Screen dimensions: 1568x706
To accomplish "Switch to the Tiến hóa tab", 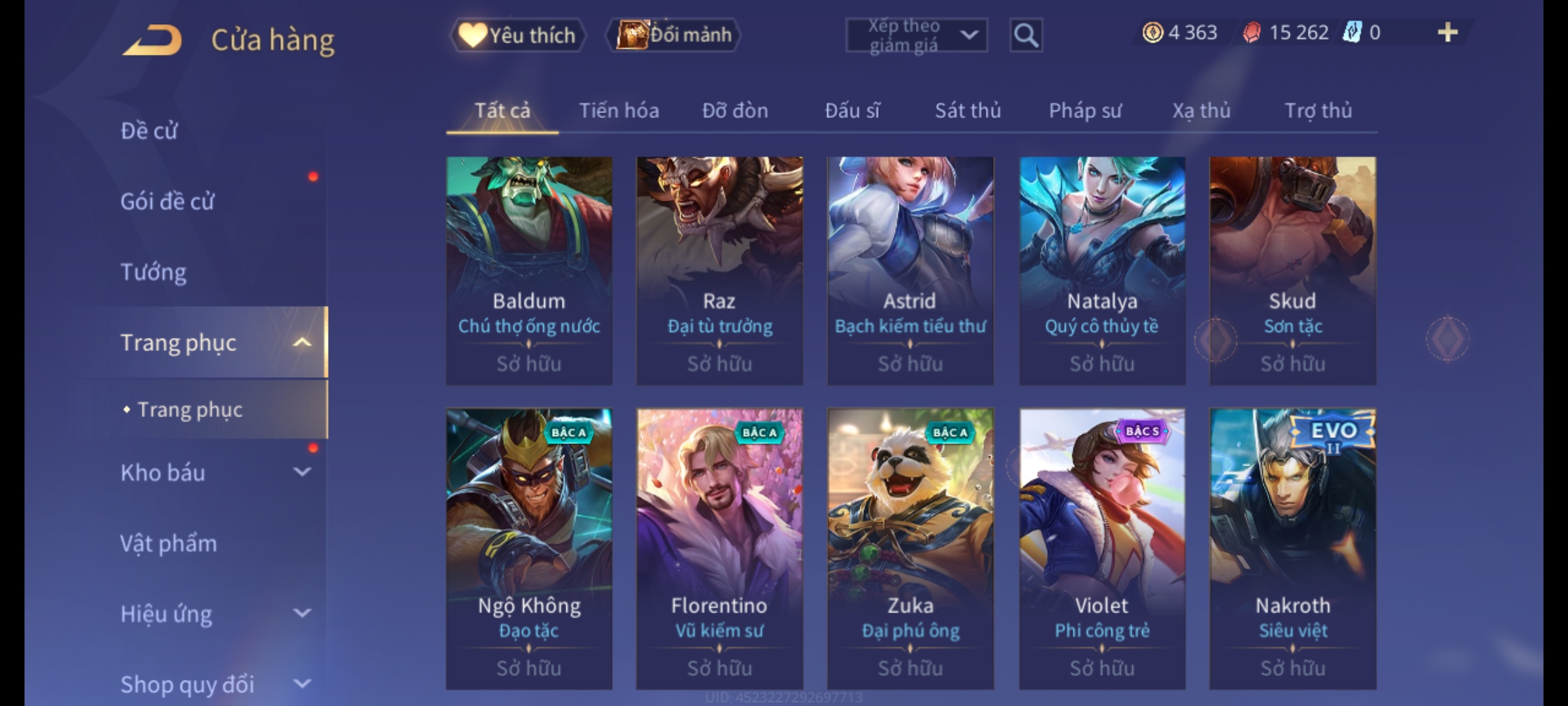I will (619, 110).
